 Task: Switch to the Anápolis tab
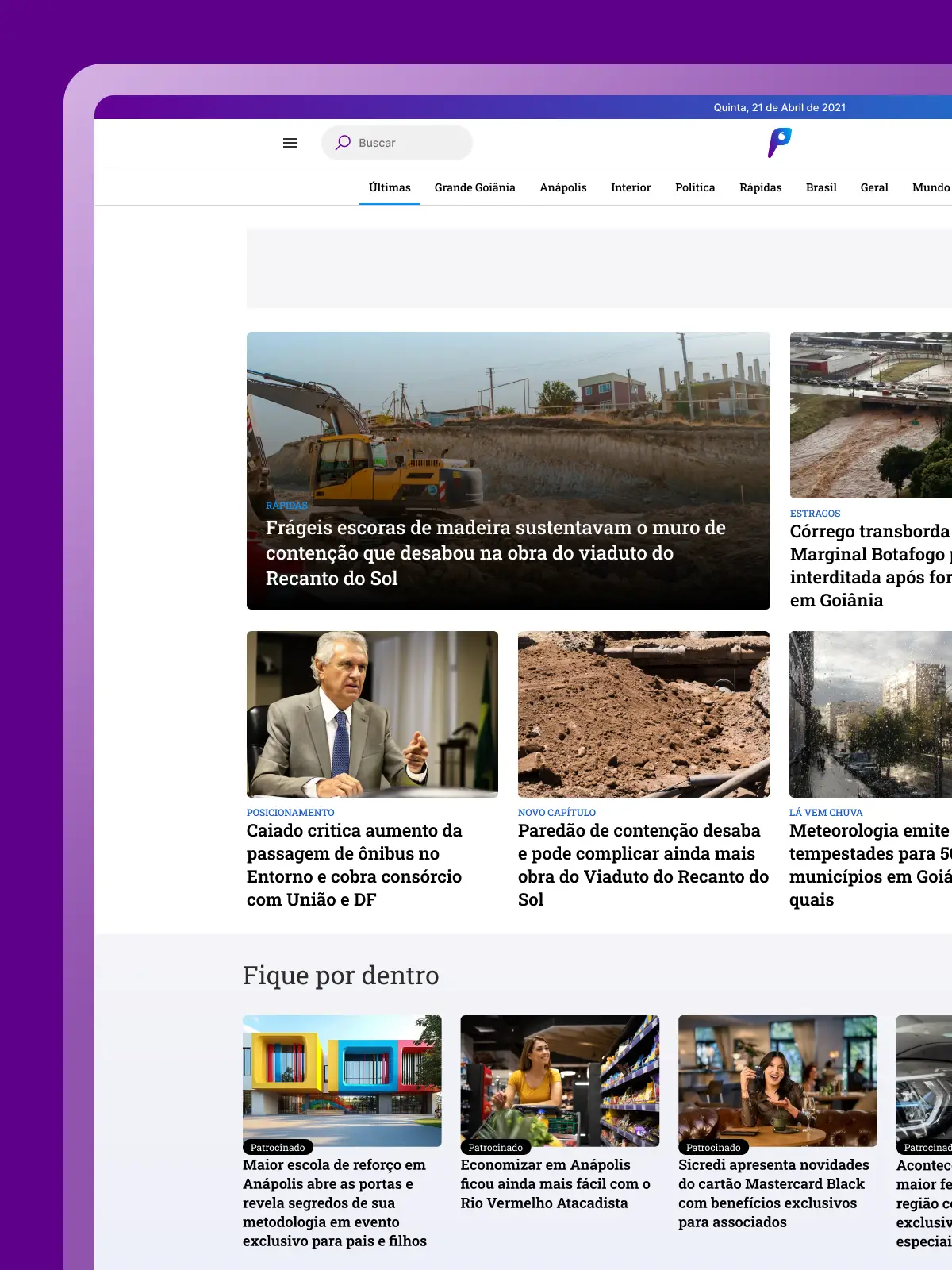tap(563, 187)
